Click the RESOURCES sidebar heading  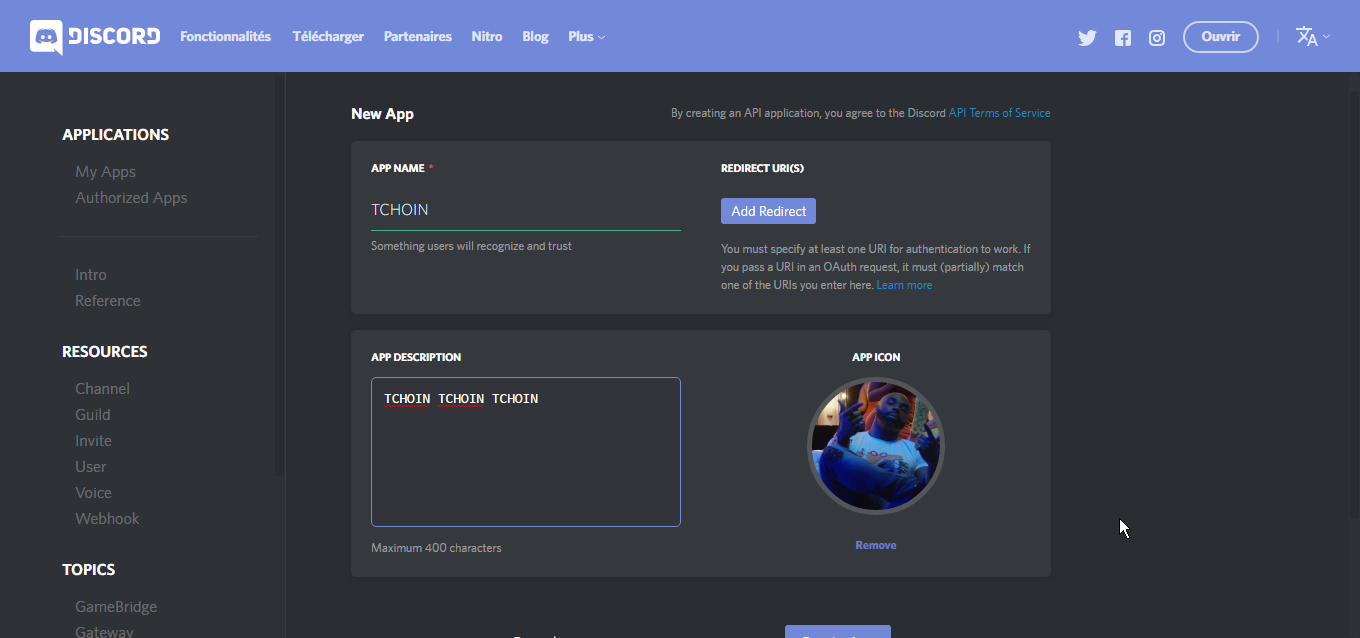pos(104,352)
